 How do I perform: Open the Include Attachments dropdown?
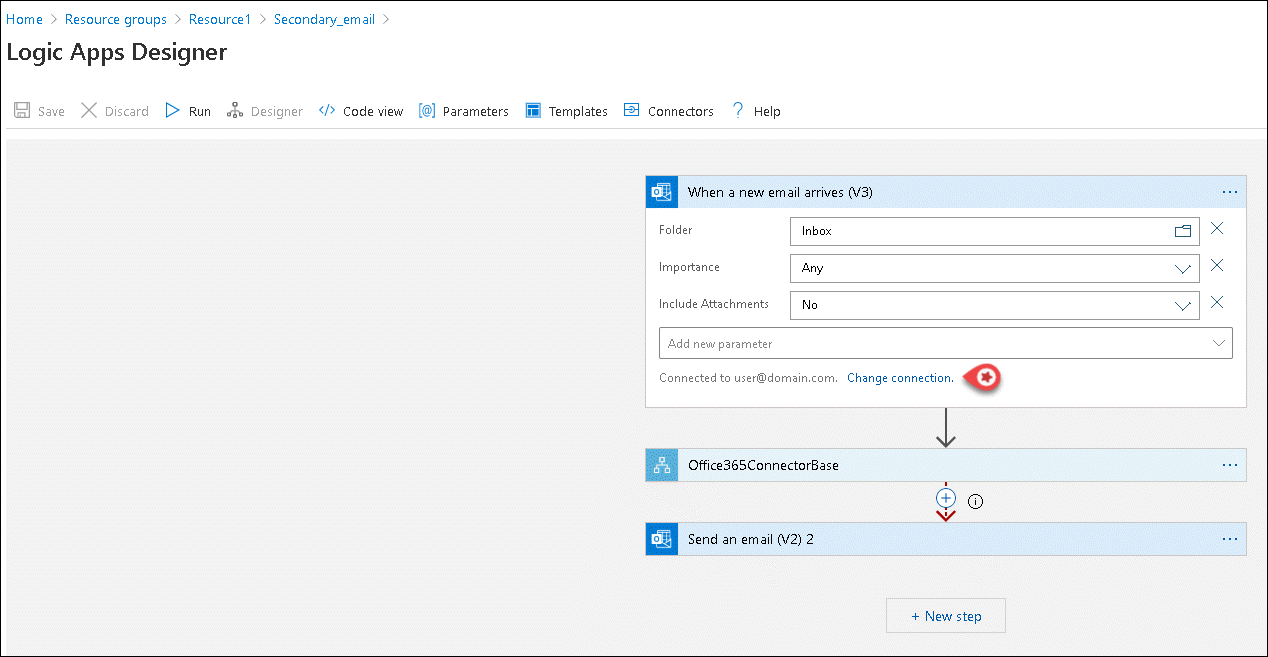(1183, 305)
